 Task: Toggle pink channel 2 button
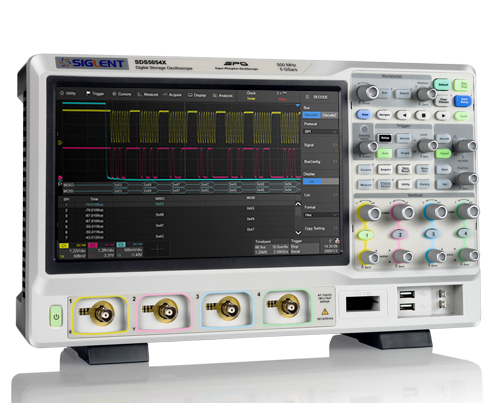[x=400, y=234]
